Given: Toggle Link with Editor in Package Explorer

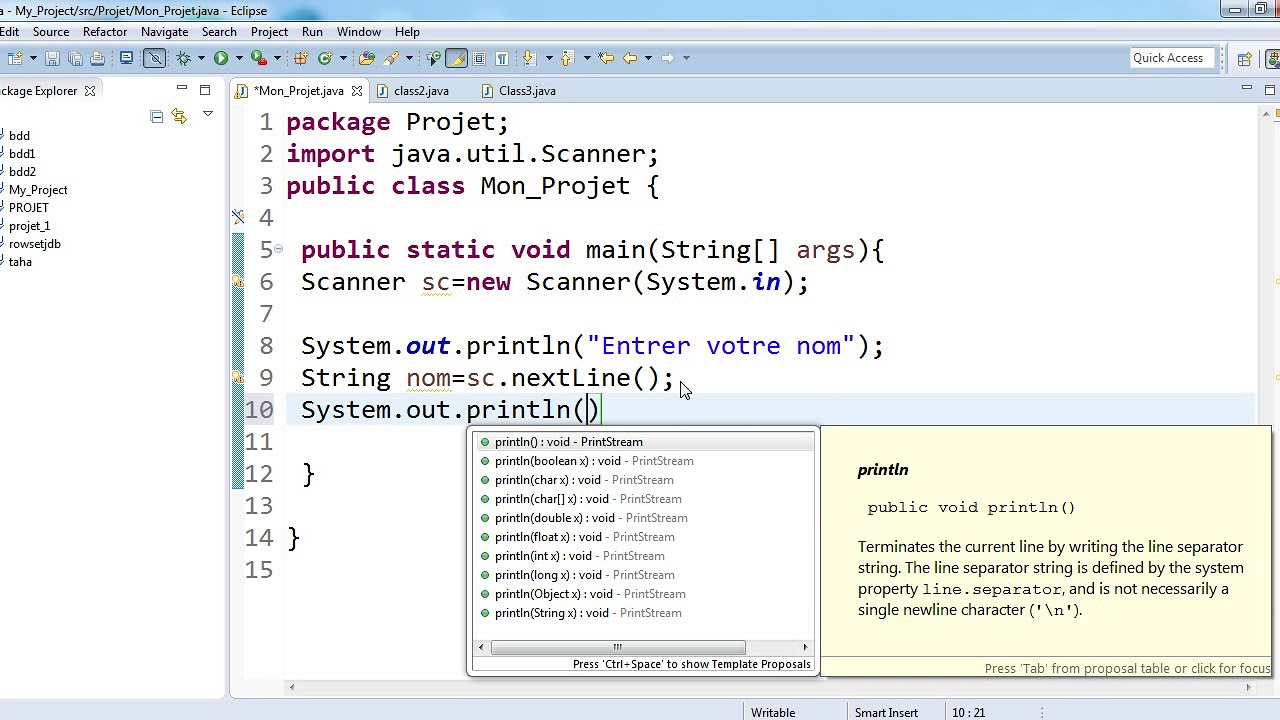Looking at the screenshot, I should [x=179, y=117].
